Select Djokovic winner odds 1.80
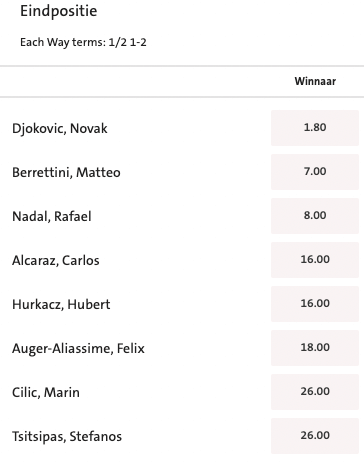Screen dimensions: 364x464 tap(315, 128)
